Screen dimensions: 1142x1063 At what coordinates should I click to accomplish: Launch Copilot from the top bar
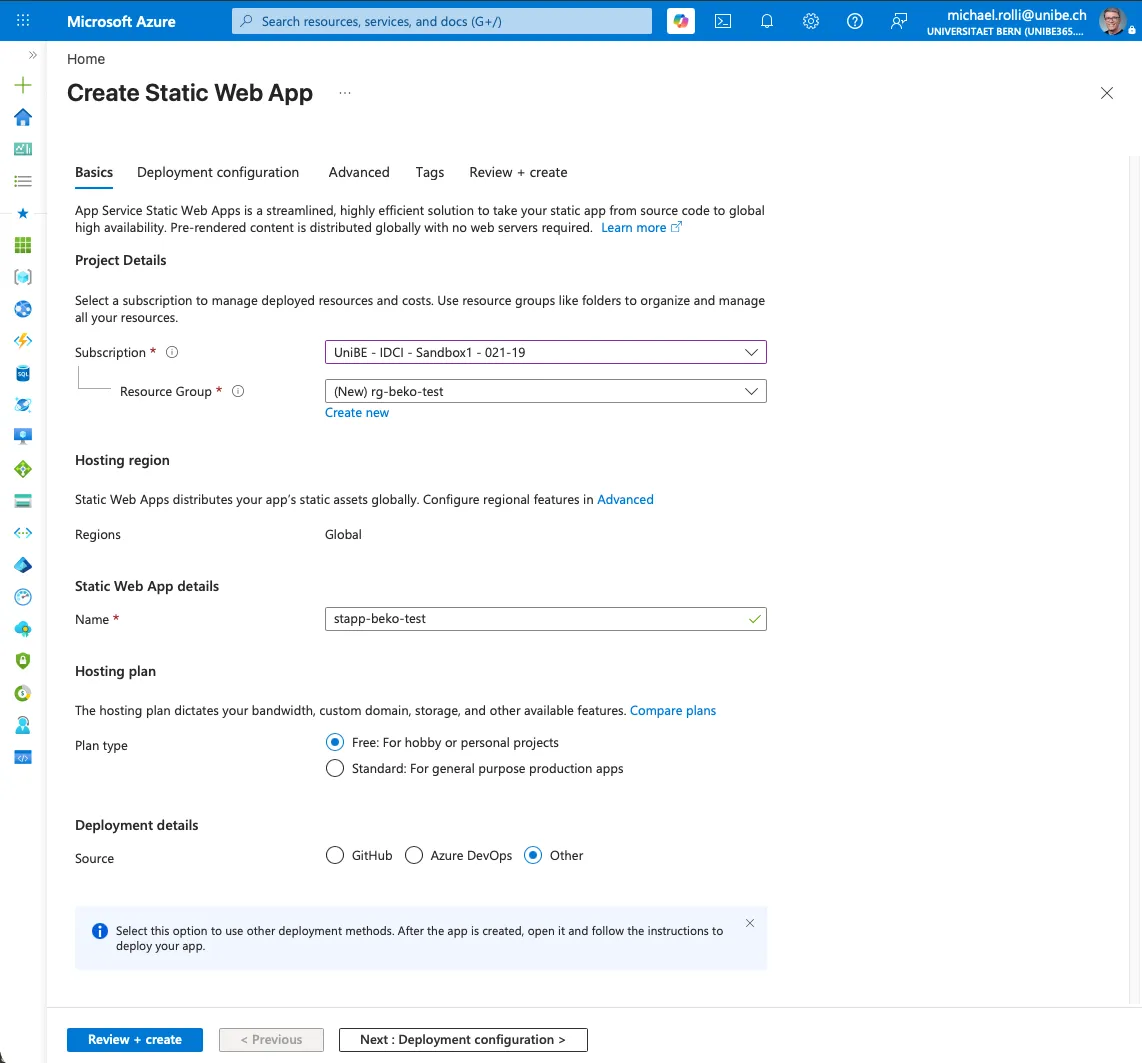(680, 21)
